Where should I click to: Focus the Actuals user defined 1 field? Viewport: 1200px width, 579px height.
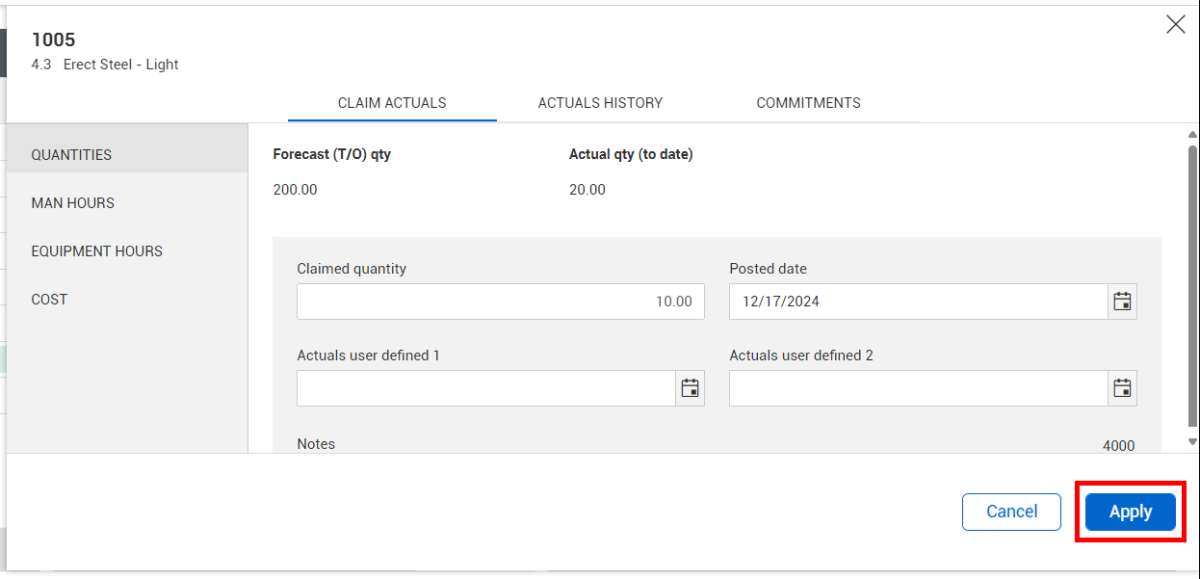click(486, 388)
